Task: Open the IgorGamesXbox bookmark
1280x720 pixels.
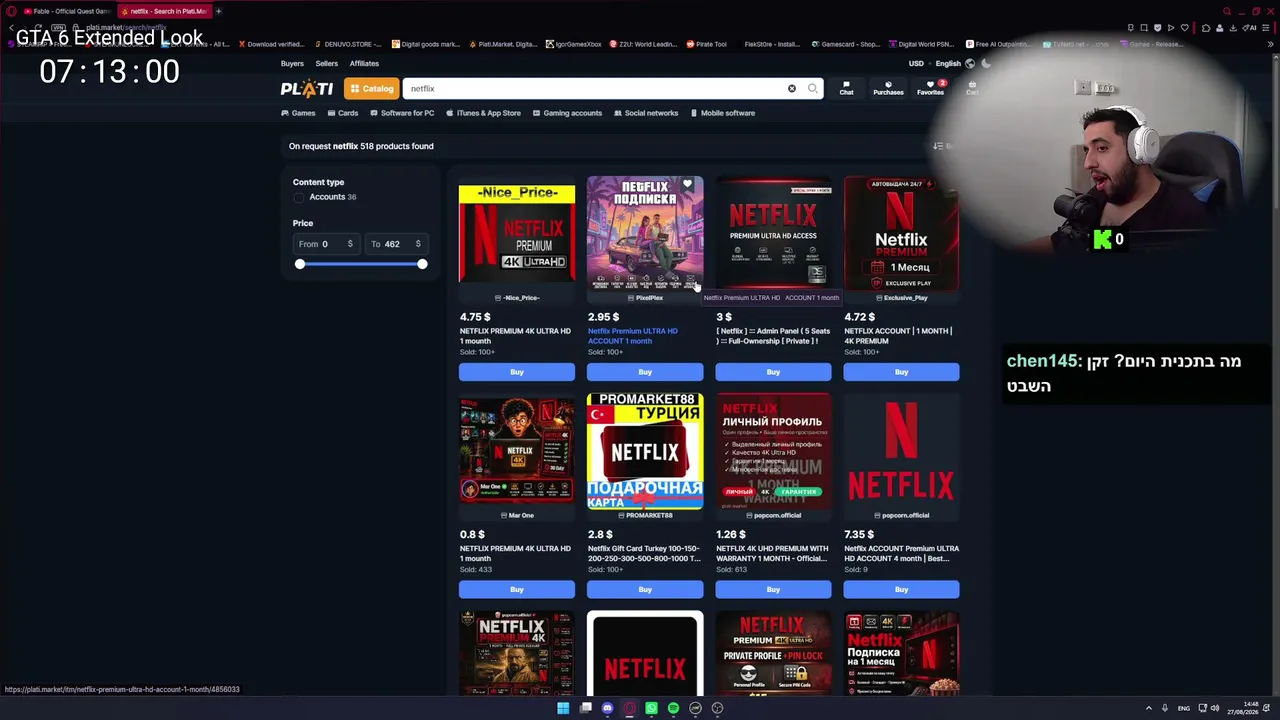Action: 575,44
